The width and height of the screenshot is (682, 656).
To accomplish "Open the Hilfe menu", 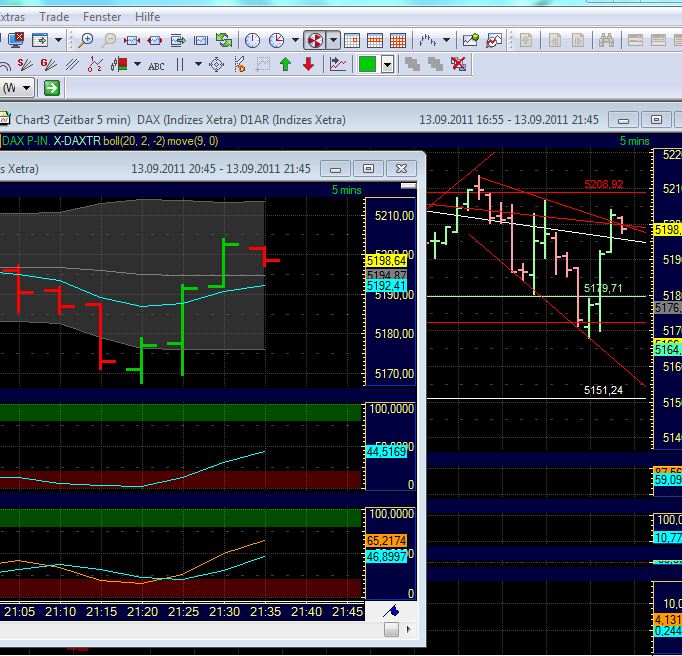I will pyautogui.click(x=147, y=17).
